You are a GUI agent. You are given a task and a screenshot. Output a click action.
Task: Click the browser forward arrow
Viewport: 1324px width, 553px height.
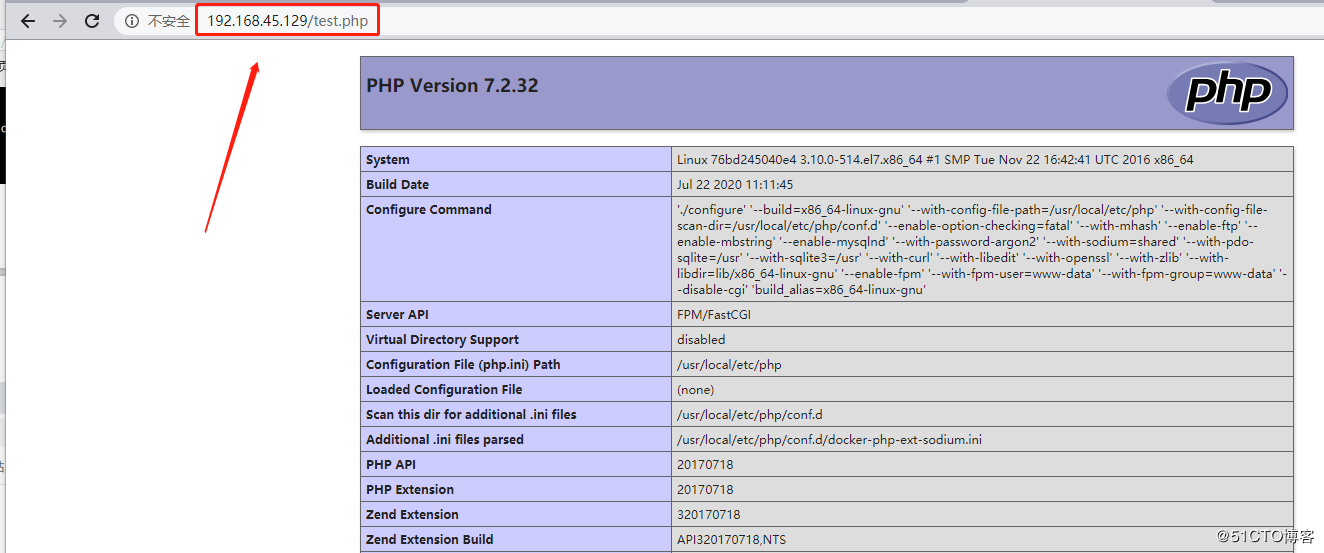60,21
